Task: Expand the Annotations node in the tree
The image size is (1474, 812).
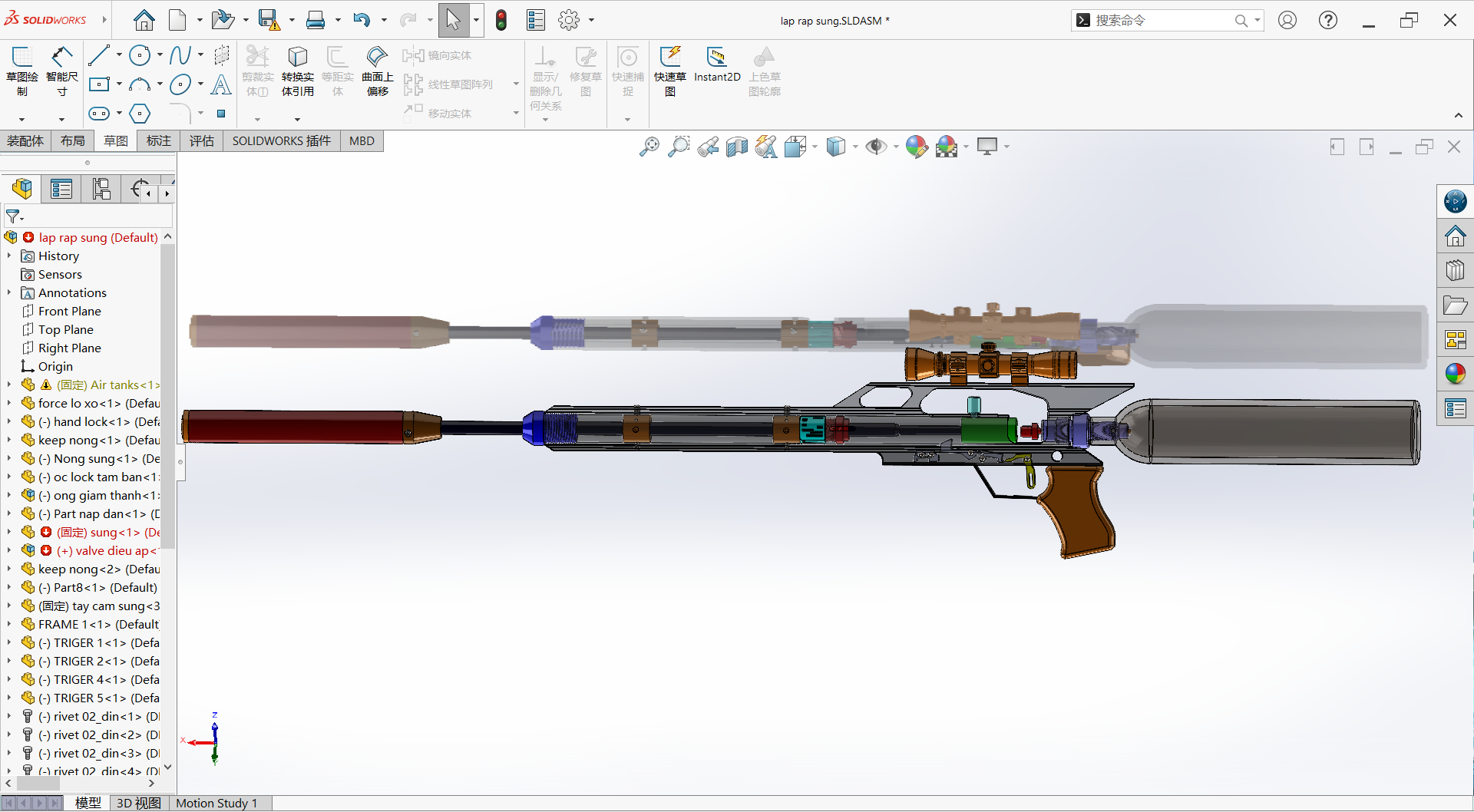Action: point(9,292)
